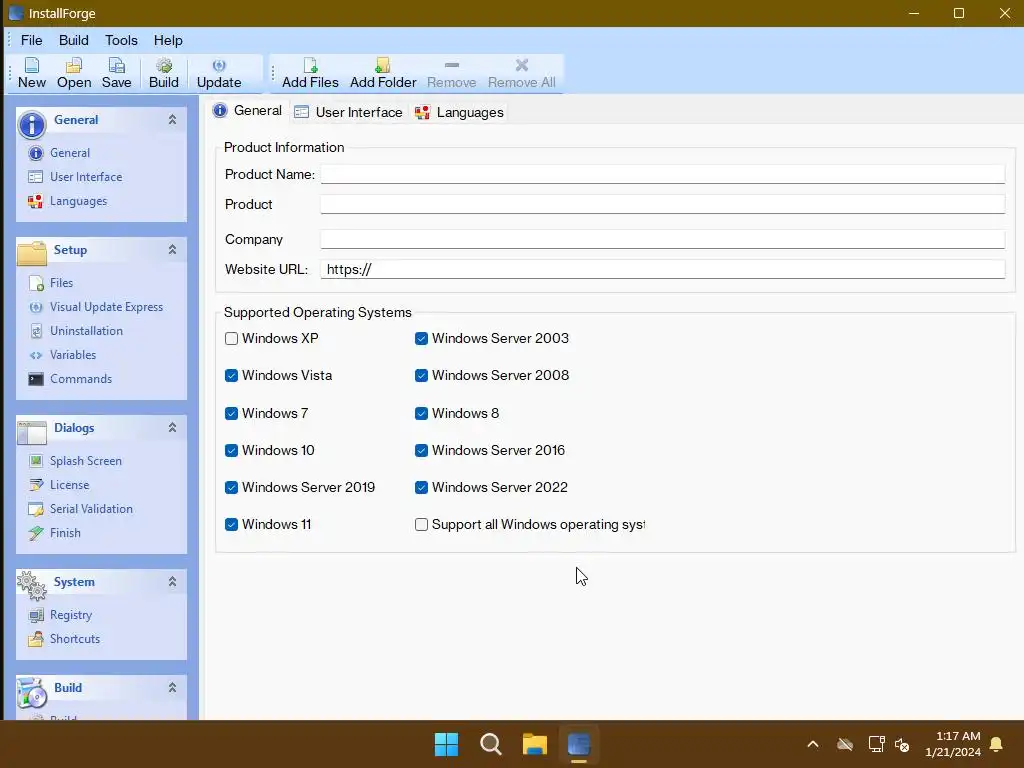This screenshot has height=768, width=1024.
Task: Open Finish dialog settings
Action: pos(65,534)
